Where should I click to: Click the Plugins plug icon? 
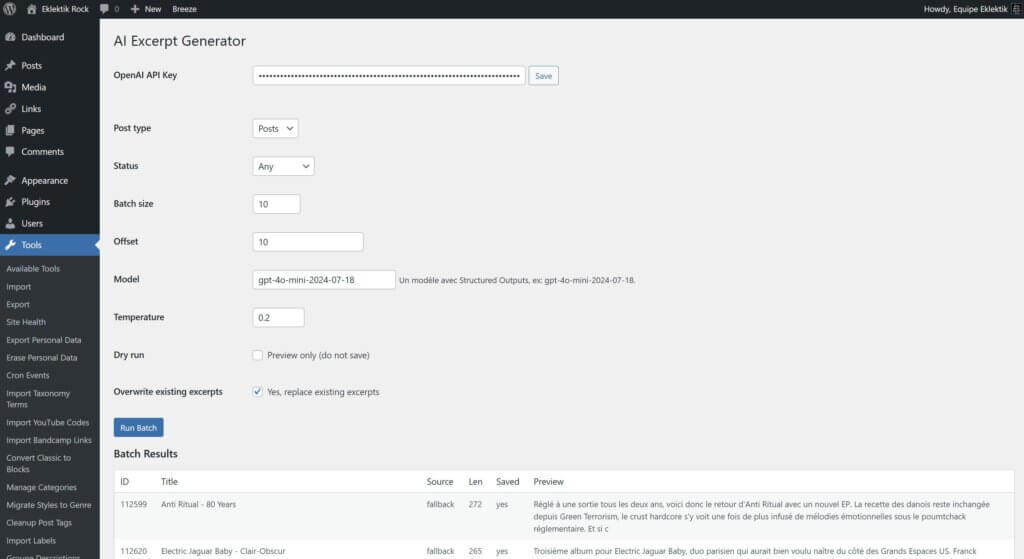tap(11, 202)
